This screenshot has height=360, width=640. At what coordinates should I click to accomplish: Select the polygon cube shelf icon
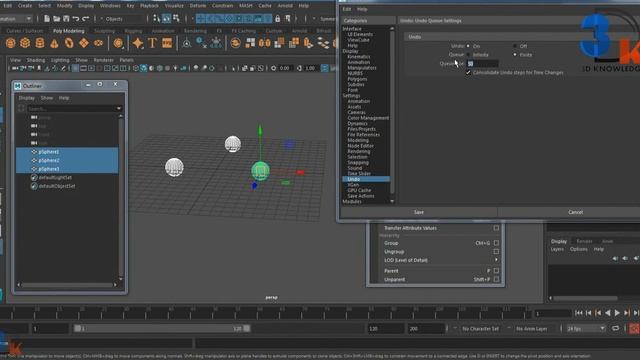point(25,43)
